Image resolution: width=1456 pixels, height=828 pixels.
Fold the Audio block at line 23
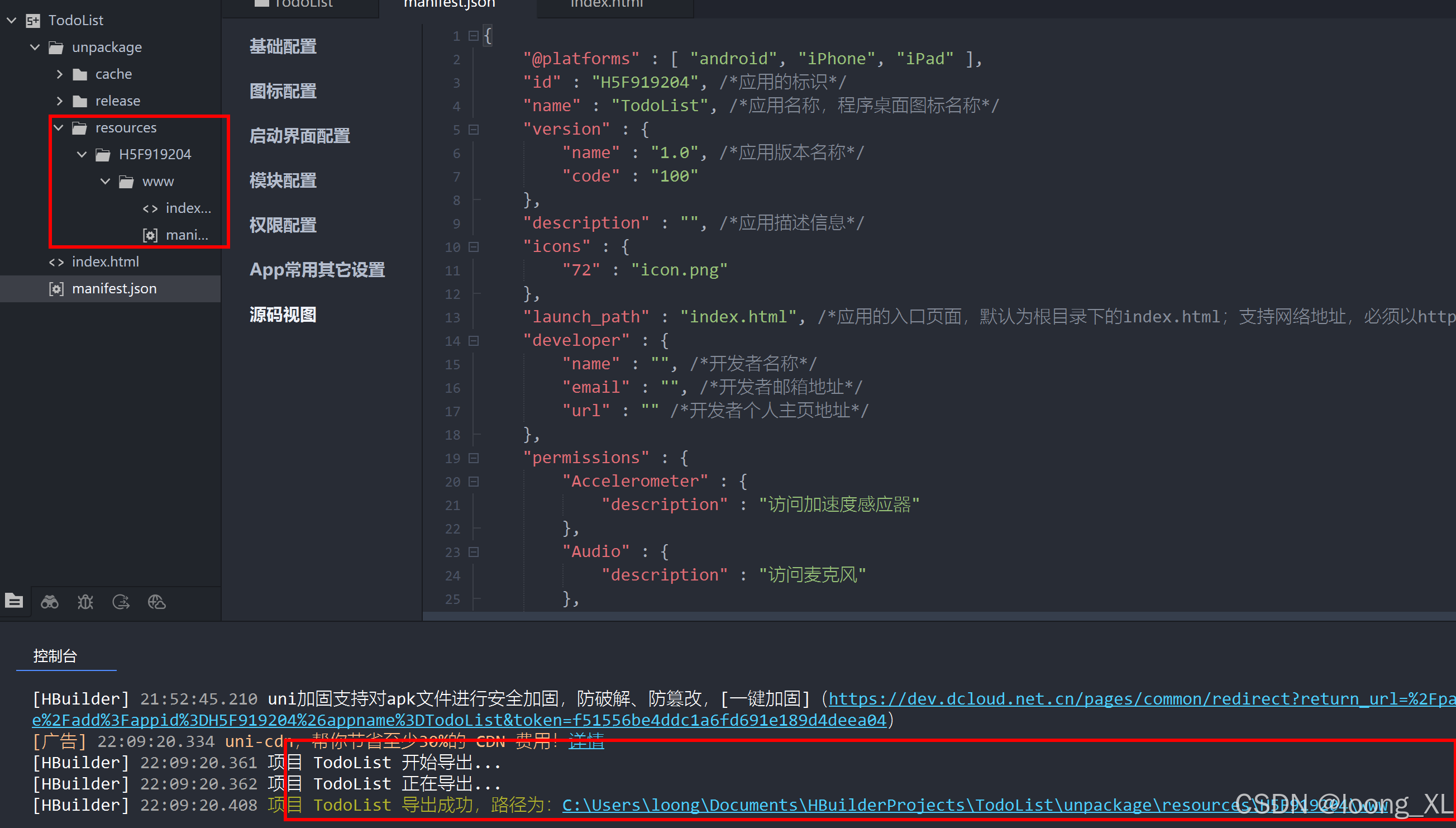[474, 551]
